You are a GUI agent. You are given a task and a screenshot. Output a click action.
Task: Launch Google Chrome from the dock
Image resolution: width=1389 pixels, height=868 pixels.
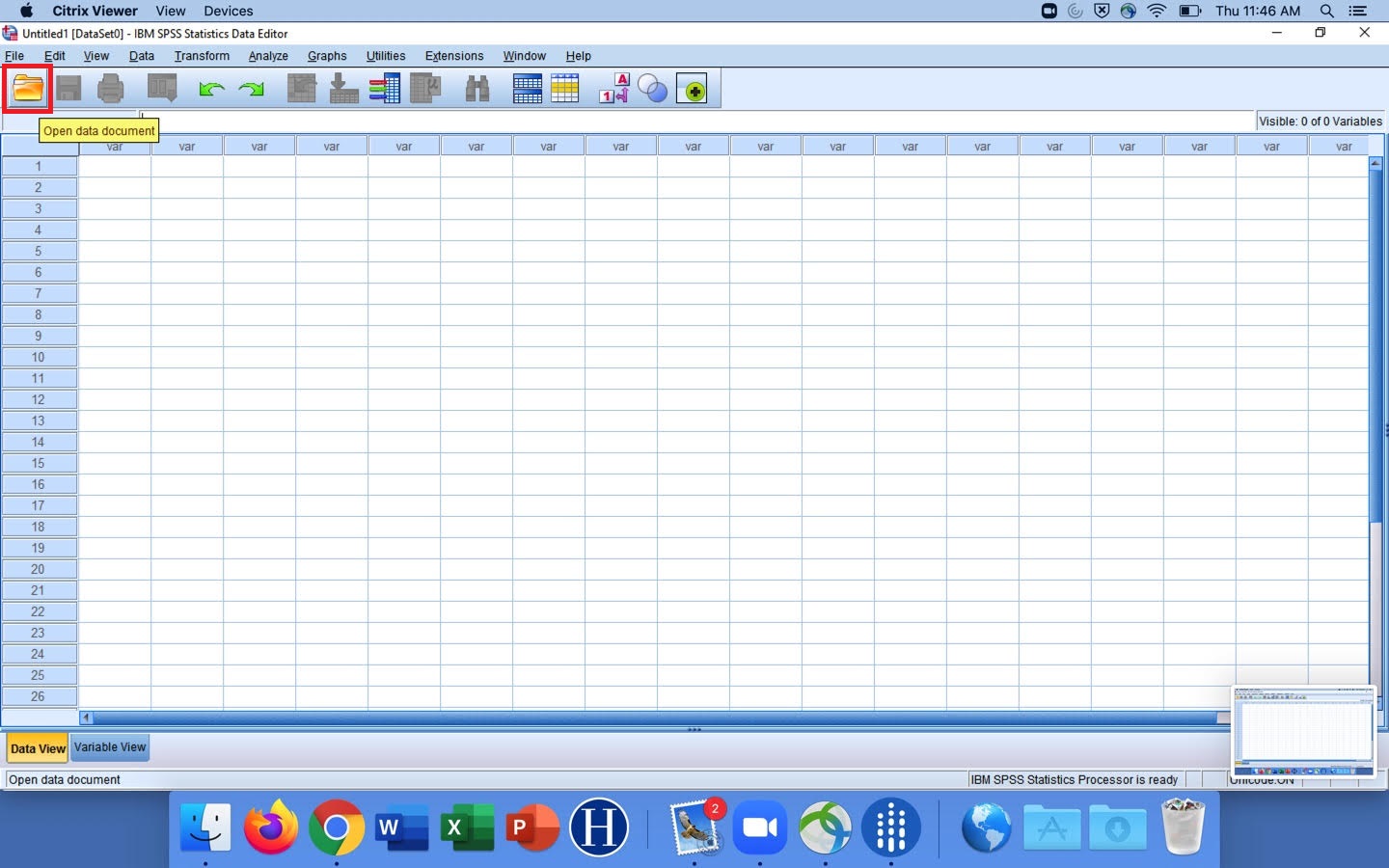pos(337,827)
